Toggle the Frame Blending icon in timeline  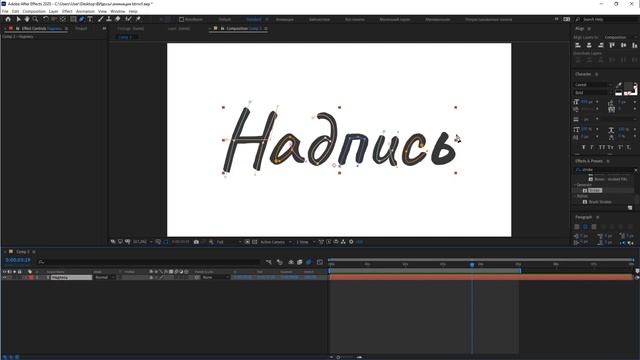click(x=300, y=262)
